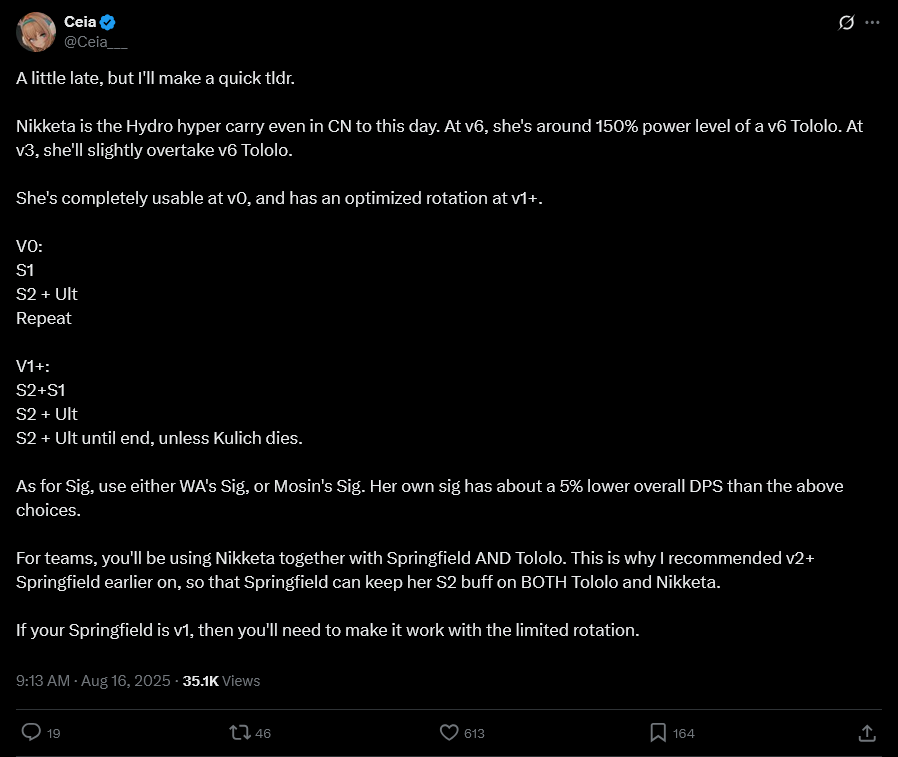Click the 19 replies count
898x757 pixels.
pyautogui.click(x=54, y=734)
